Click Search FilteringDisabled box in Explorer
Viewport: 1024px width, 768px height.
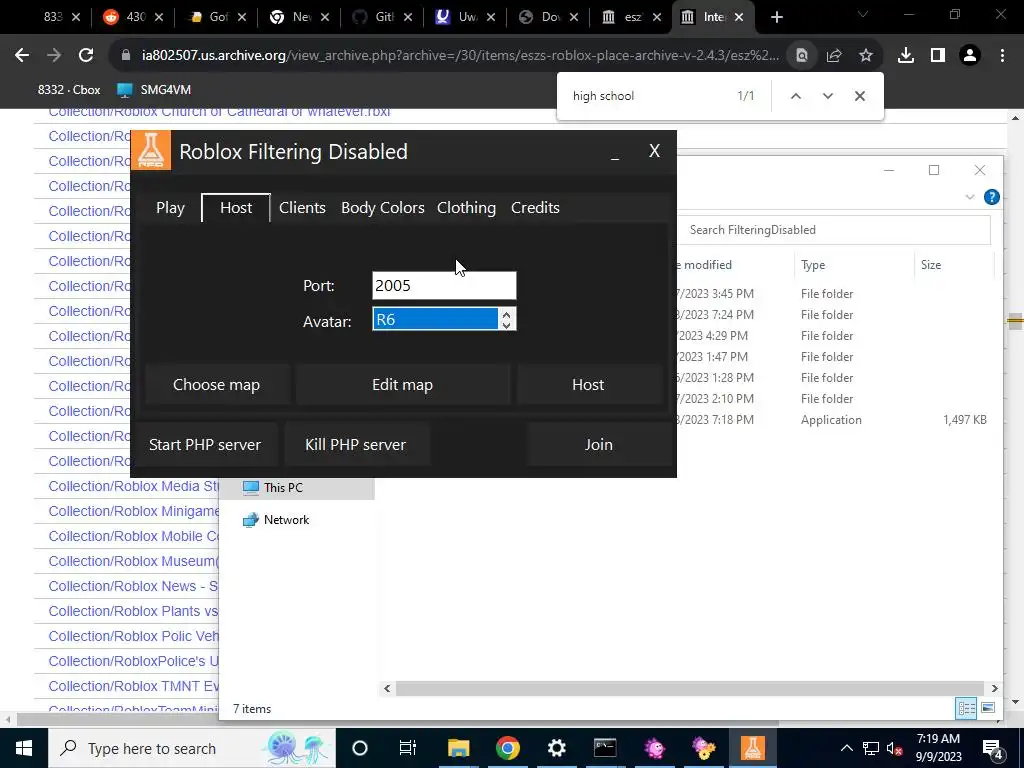click(834, 230)
